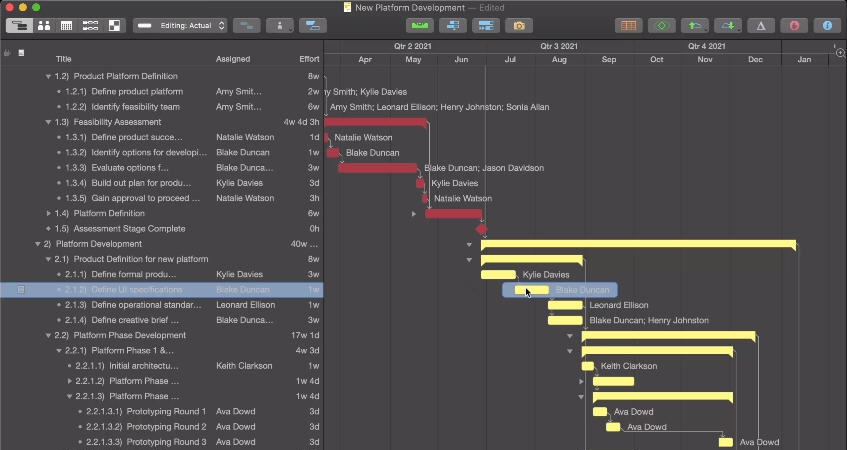This screenshot has width=847, height=450.
Task: Click the green up-arrow Publish button
Action: pyautogui.click(x=695, y=25)
